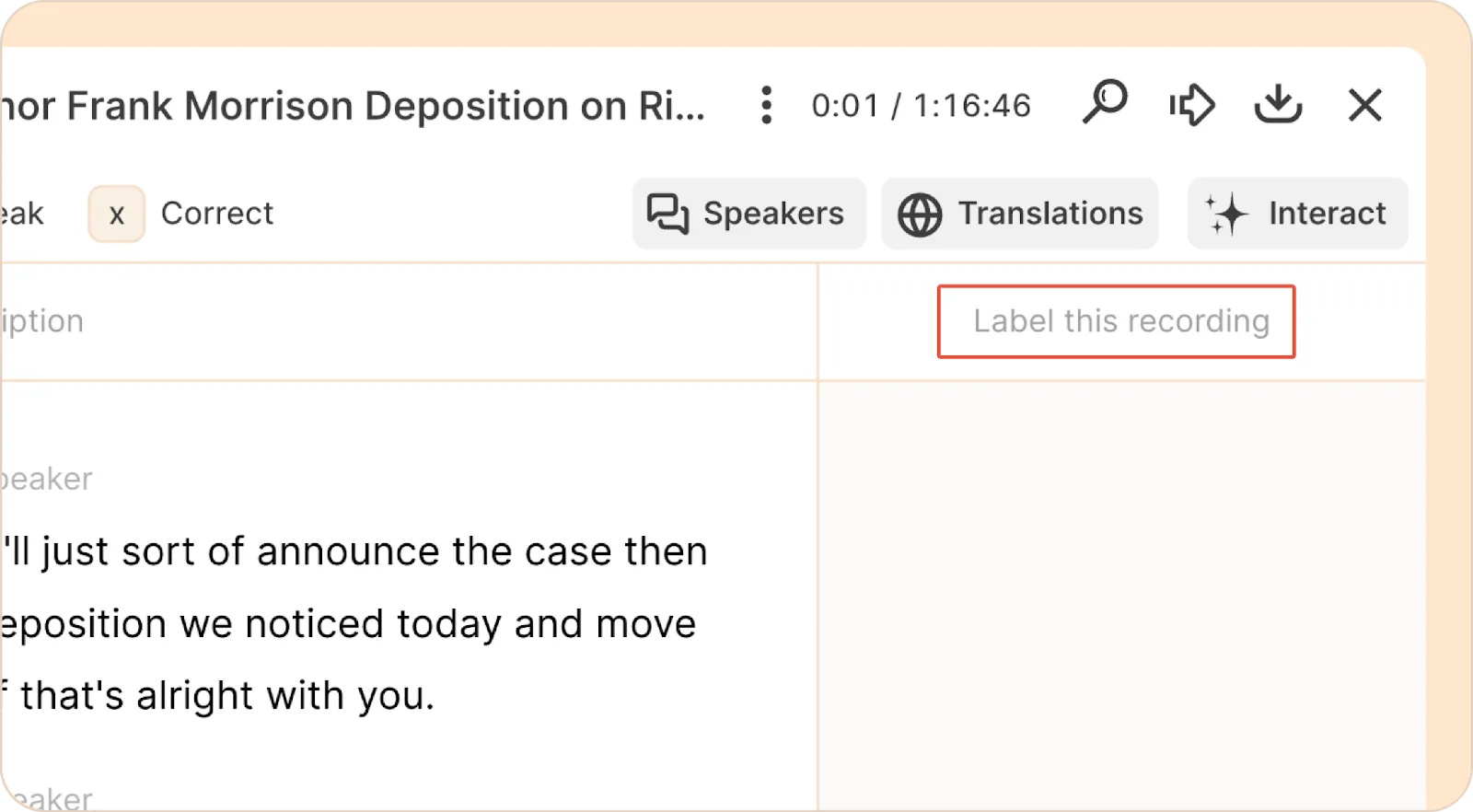The image size is (1473, 812).
Task: Open the Translations panel
Action: 1019,214
